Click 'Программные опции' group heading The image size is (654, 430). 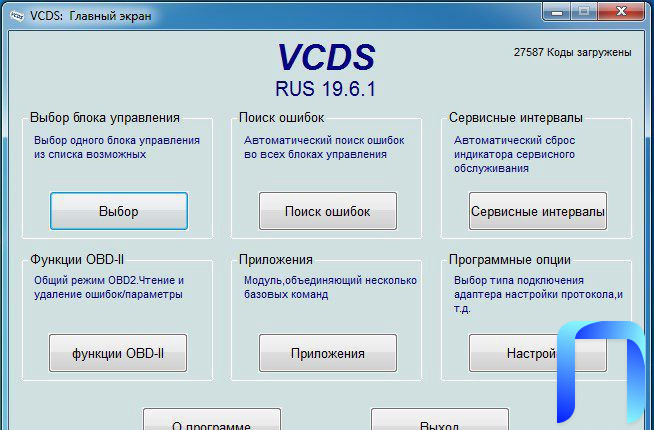(510, 259)
